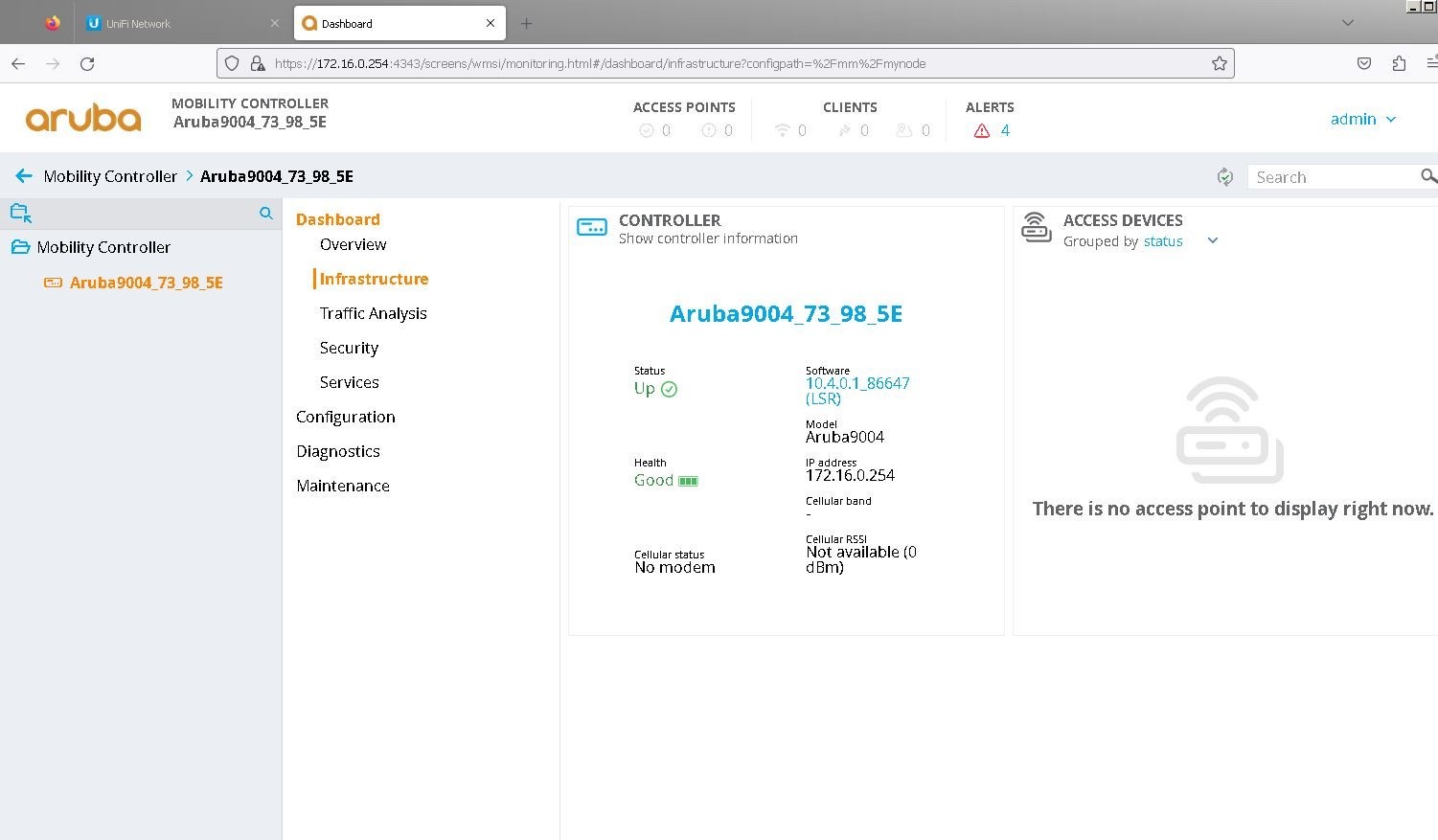Open the Diagnostics section
The width and height of the screenshot is (1438, 840).
tap(338, 451)
